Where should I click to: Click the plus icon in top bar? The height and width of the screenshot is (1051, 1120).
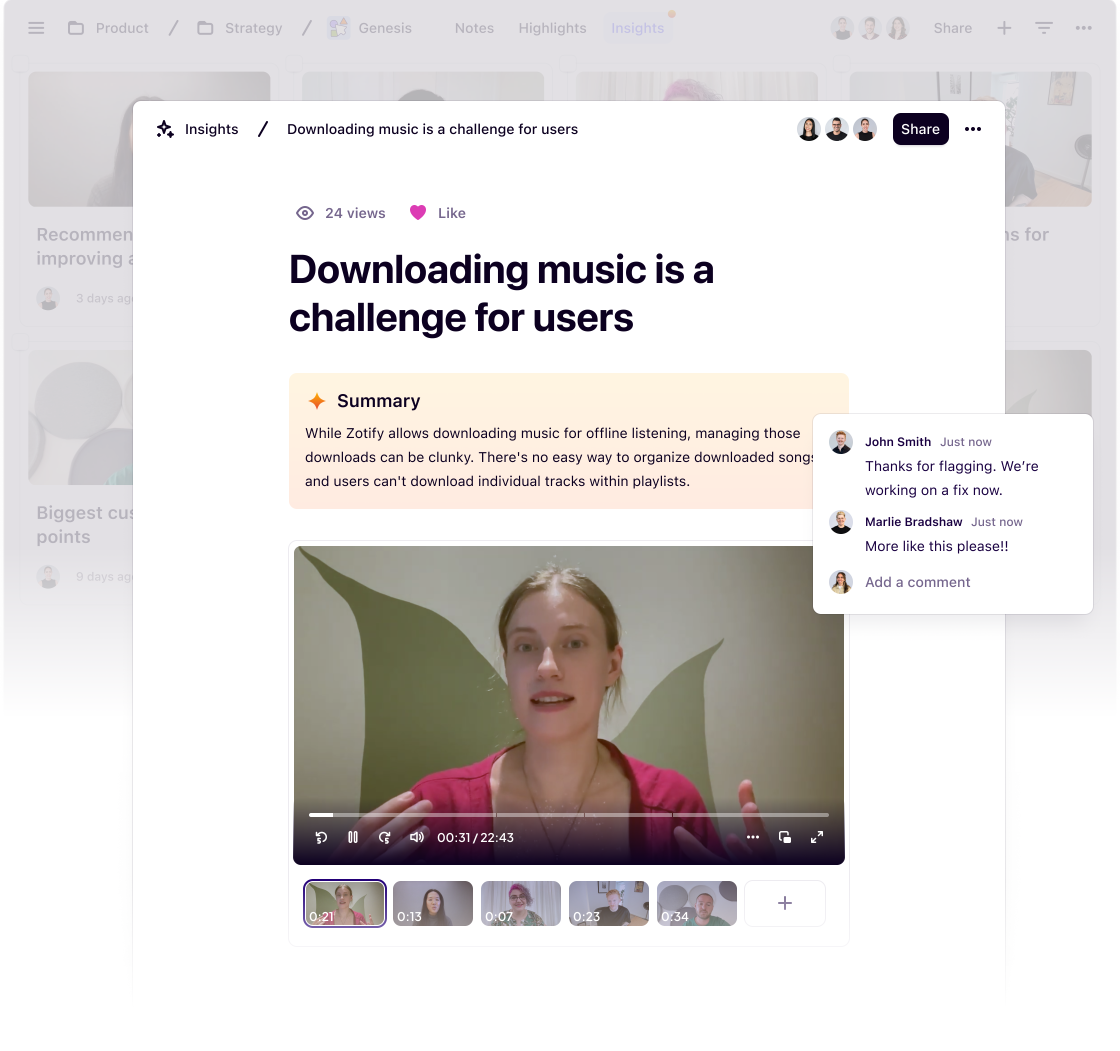(1004, 28)
